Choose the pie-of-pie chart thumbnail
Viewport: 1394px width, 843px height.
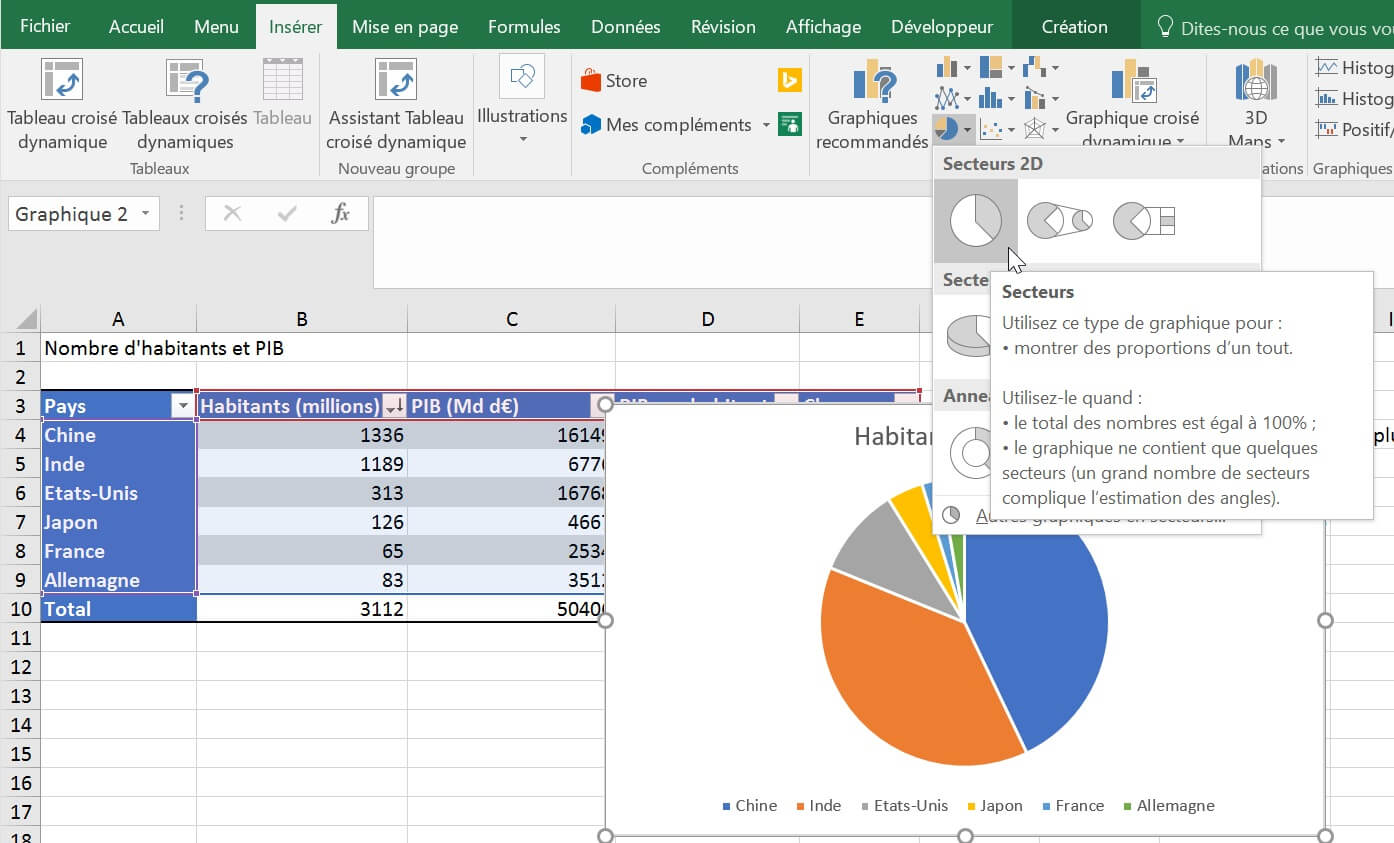click(1059, 220)
